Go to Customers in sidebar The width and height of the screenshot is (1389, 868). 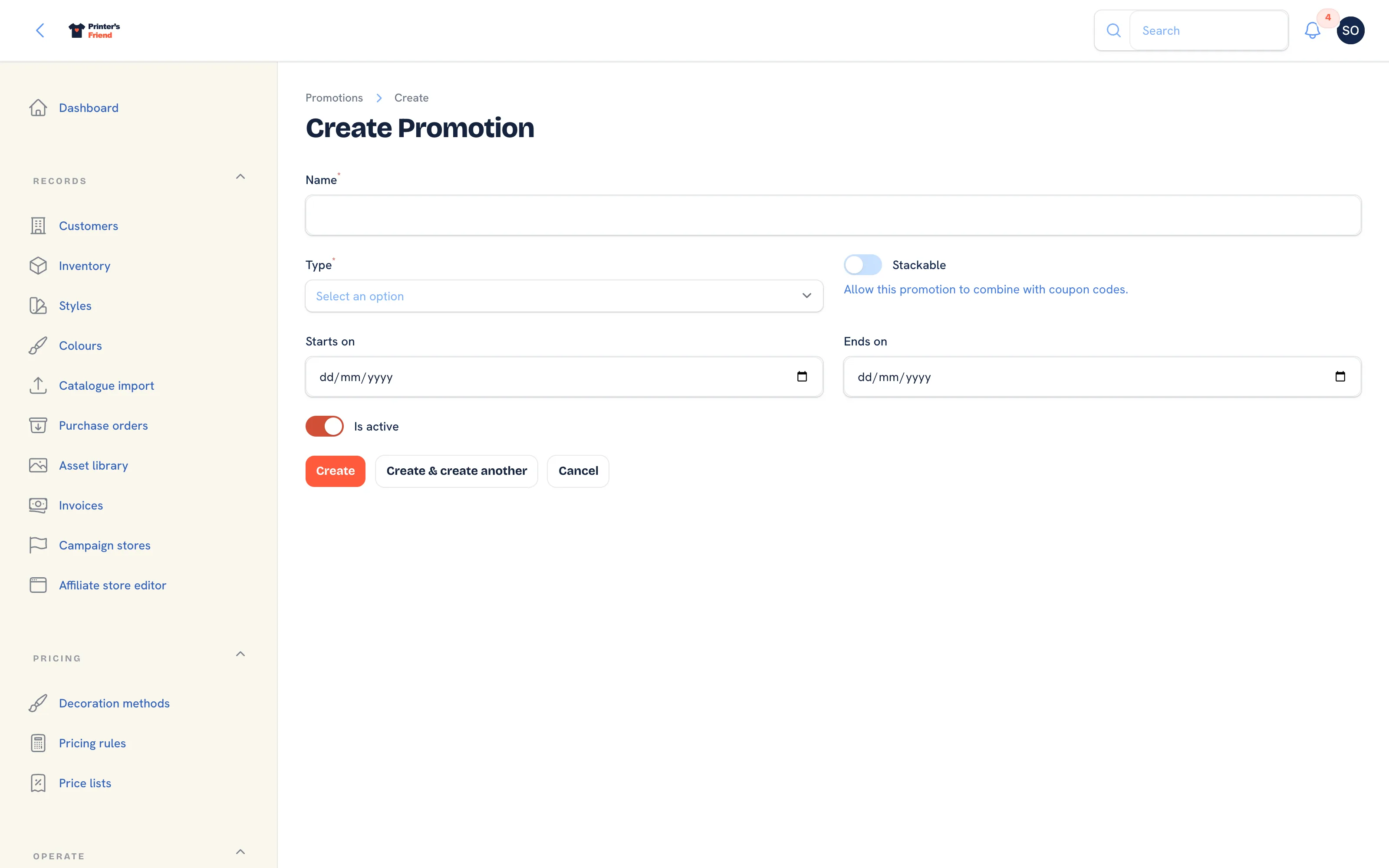point(89,226)
